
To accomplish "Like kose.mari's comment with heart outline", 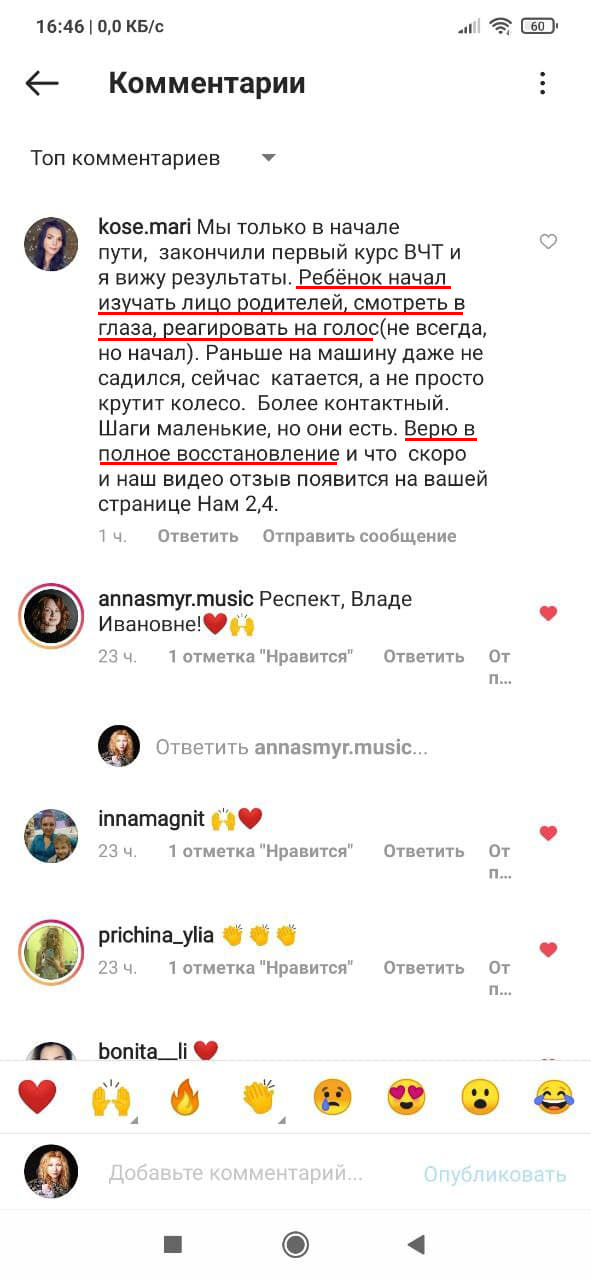I will coord(548,241).
